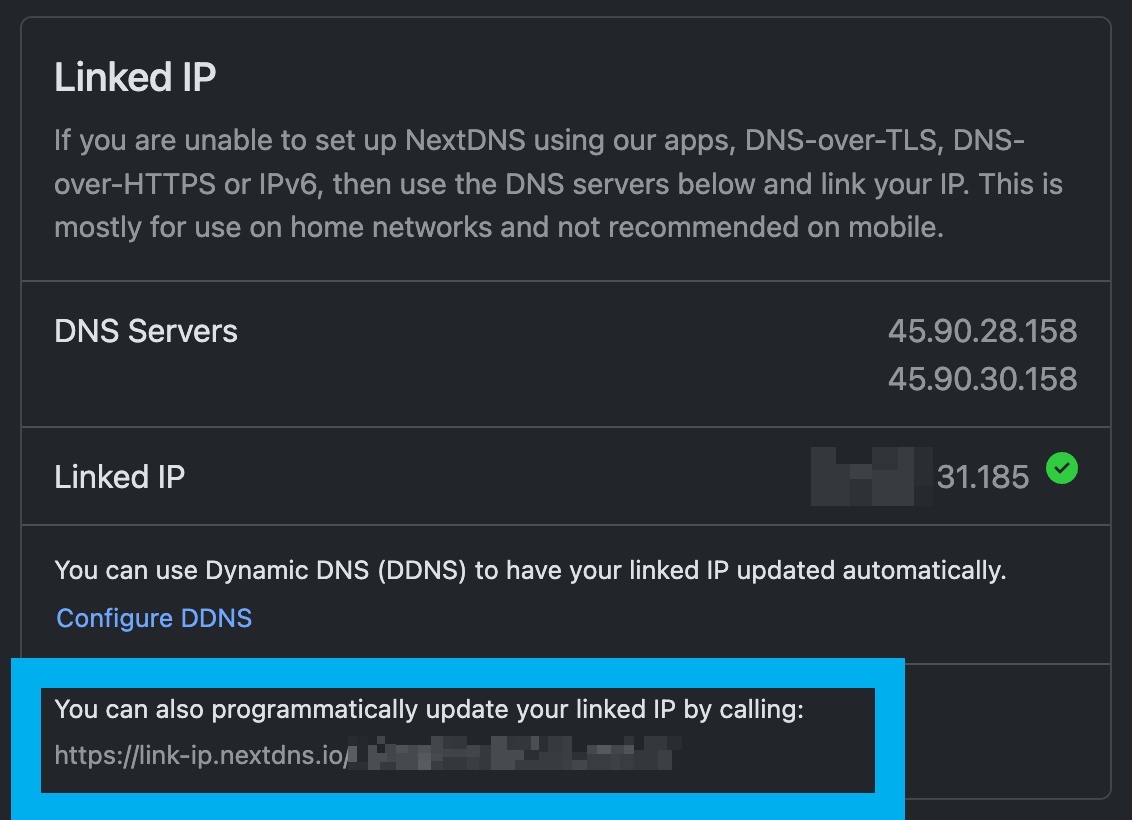The height and width of the screenshot is (820, 1132).
Task: Click the Linked IP row label
Action: (120, 477)
